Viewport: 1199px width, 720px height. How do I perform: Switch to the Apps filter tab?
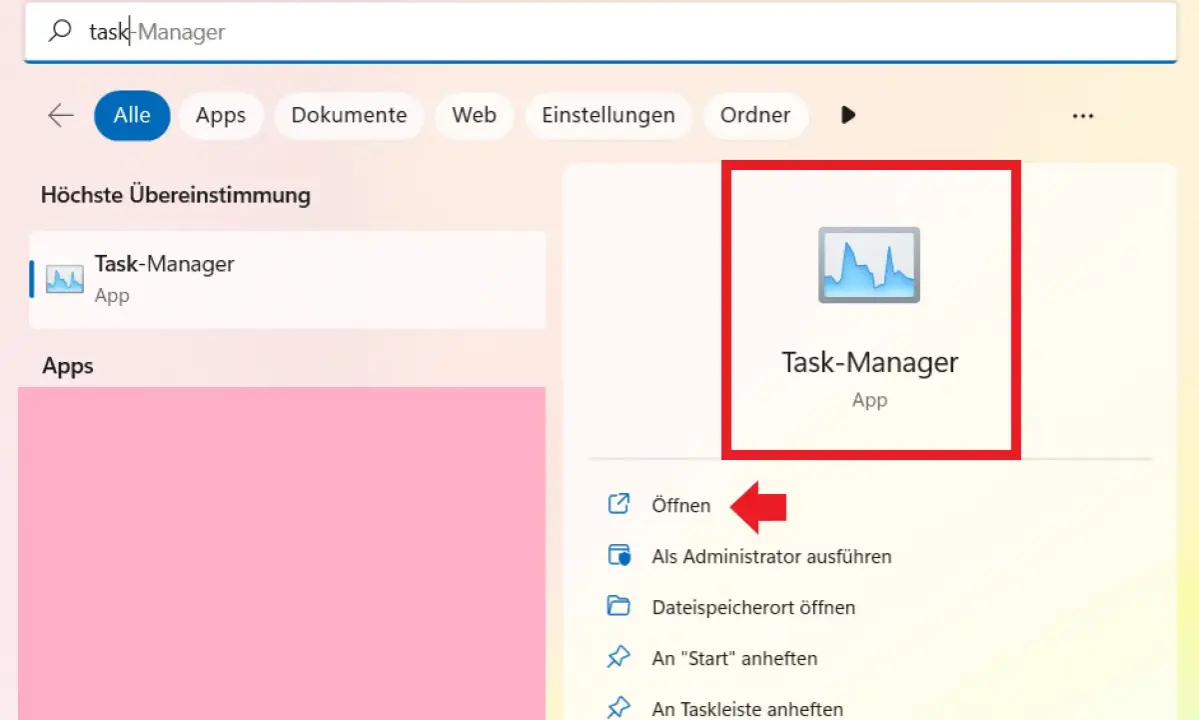(220, 115)
